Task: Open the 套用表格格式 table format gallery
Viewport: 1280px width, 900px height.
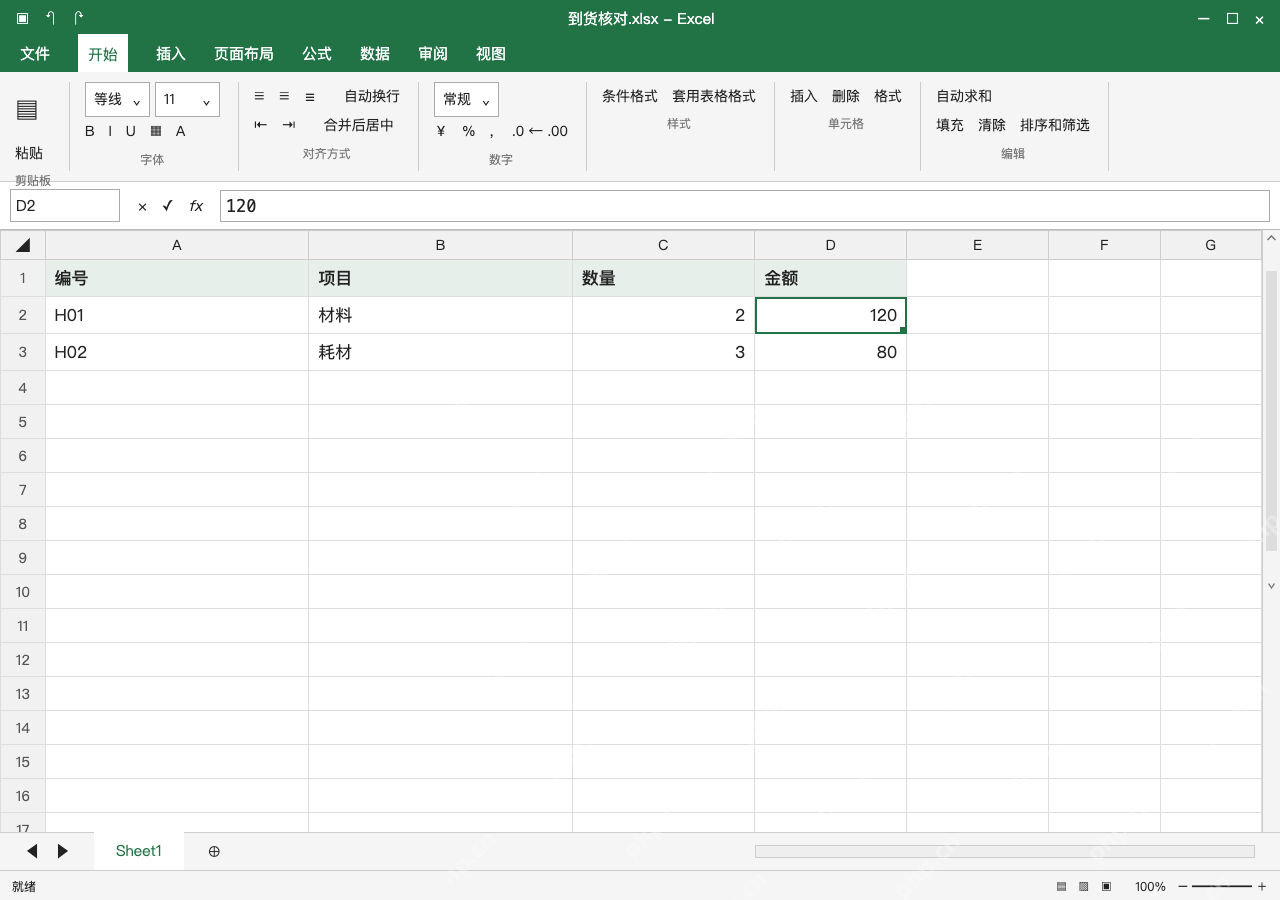Action: point(714,96)
